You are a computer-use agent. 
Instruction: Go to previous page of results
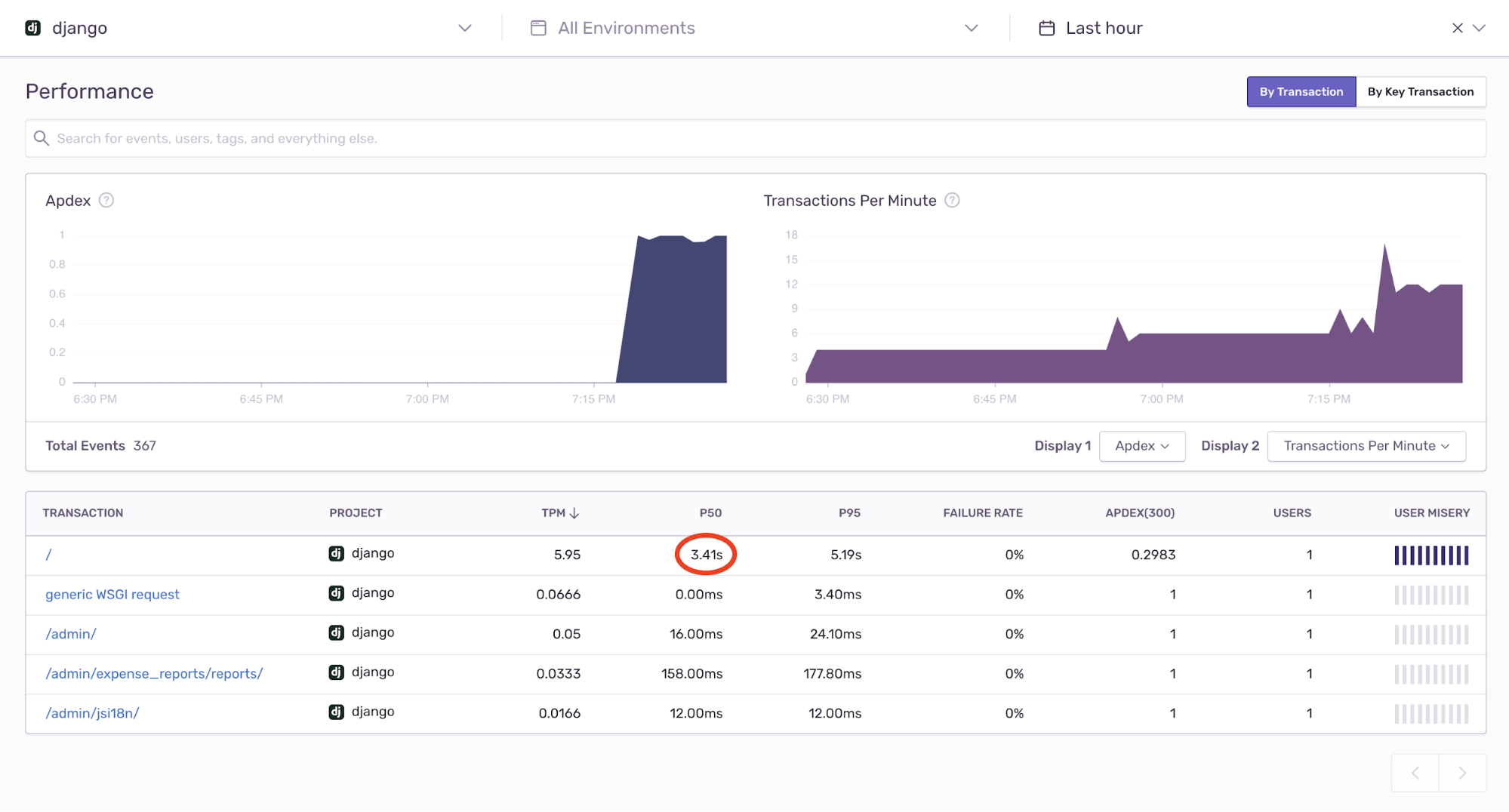(1415, 773)
